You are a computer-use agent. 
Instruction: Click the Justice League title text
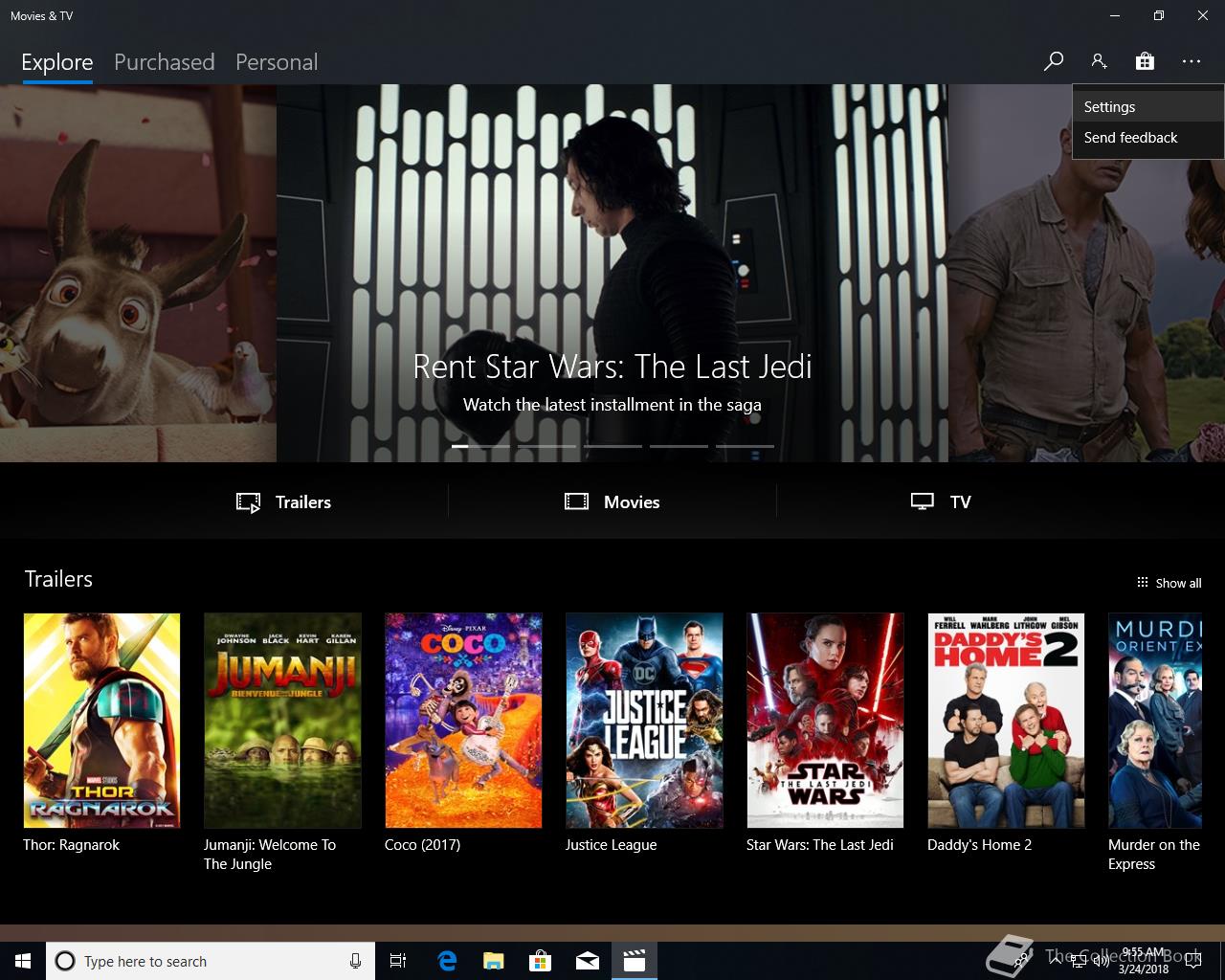pyautogui.click(x=611, y=845)
